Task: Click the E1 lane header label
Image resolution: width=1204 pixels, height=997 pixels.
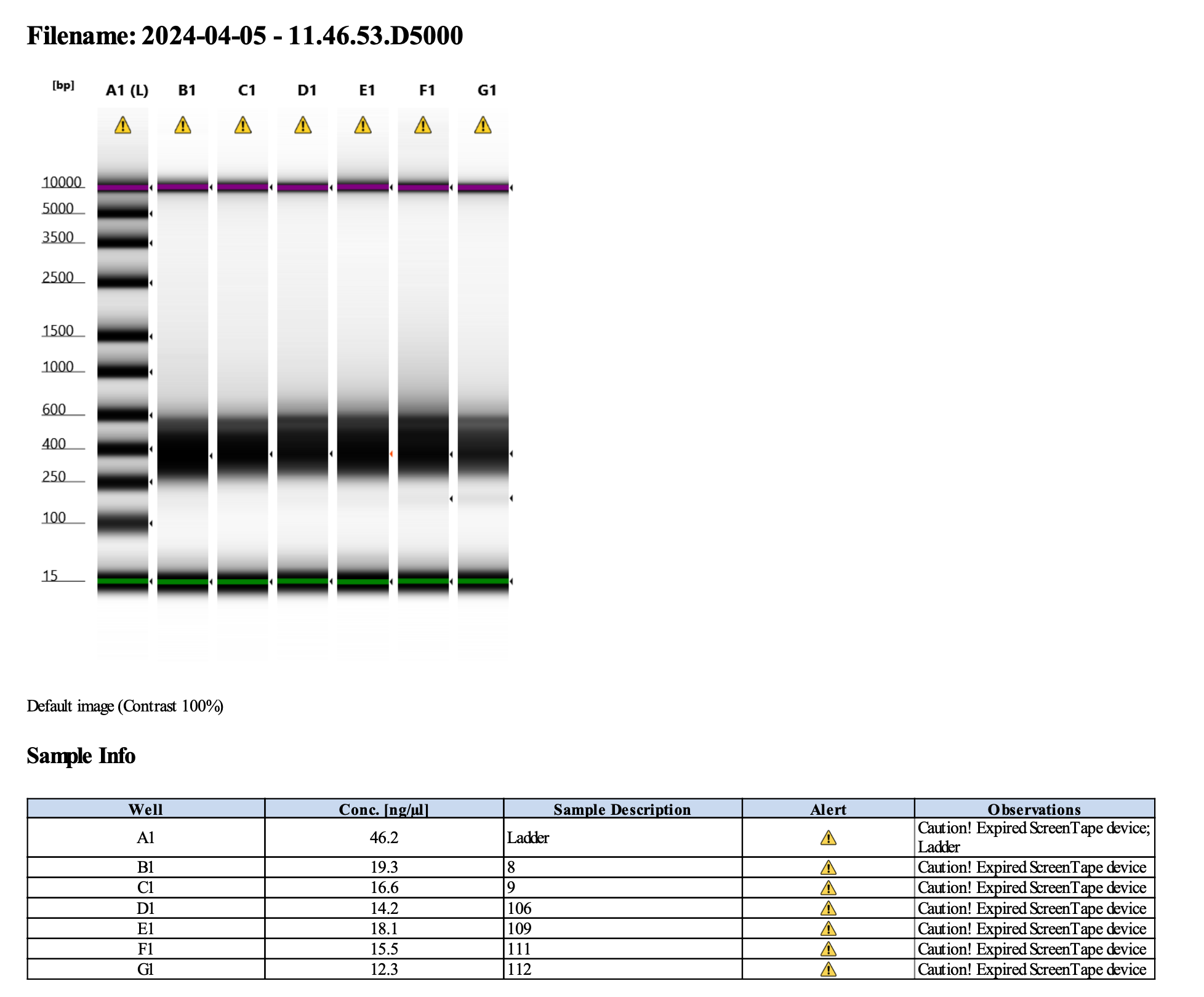Action: tap(367, 90)
